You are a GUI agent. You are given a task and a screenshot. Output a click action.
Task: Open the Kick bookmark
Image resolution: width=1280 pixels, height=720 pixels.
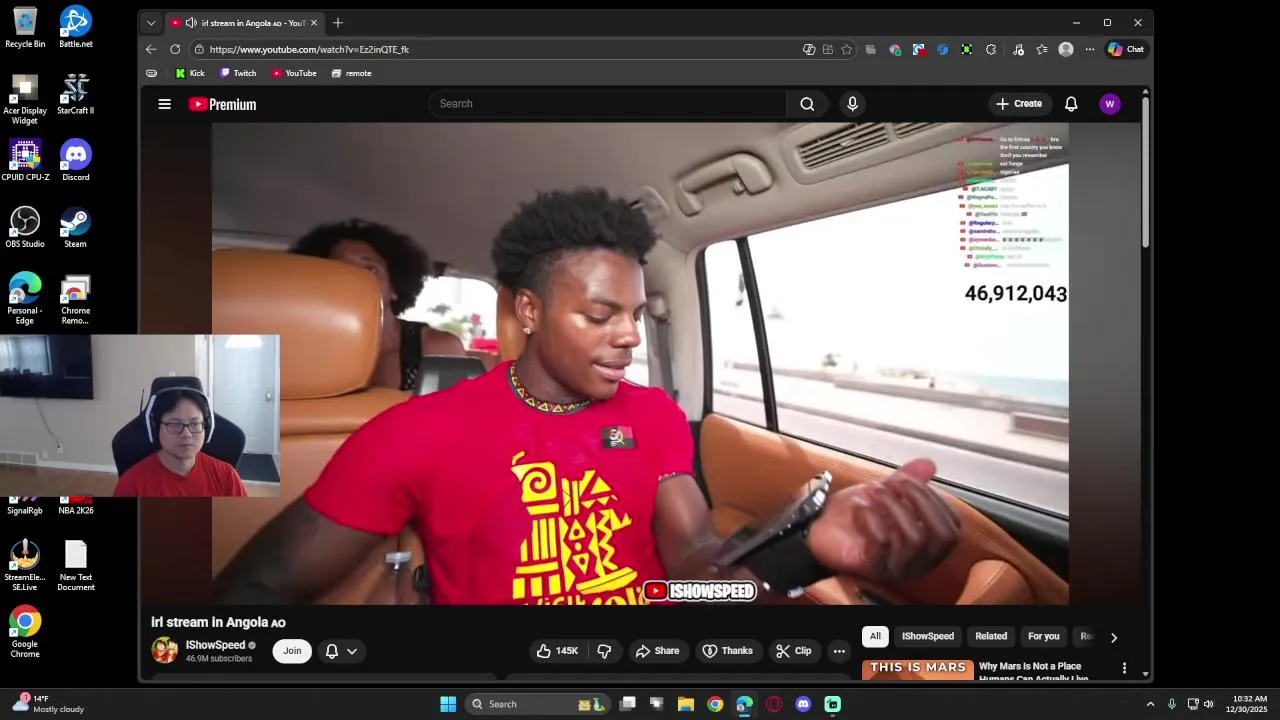pos(190,73)
